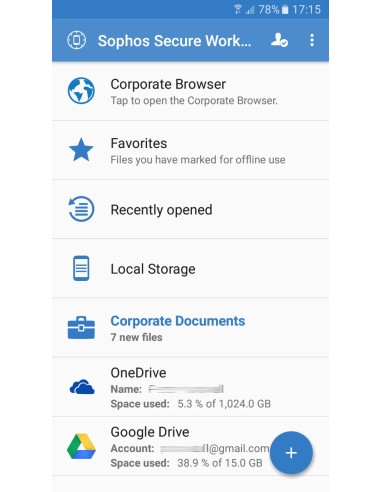Tap the Recently opened history icon
This screenshot has height=492, width=381.
81,209
